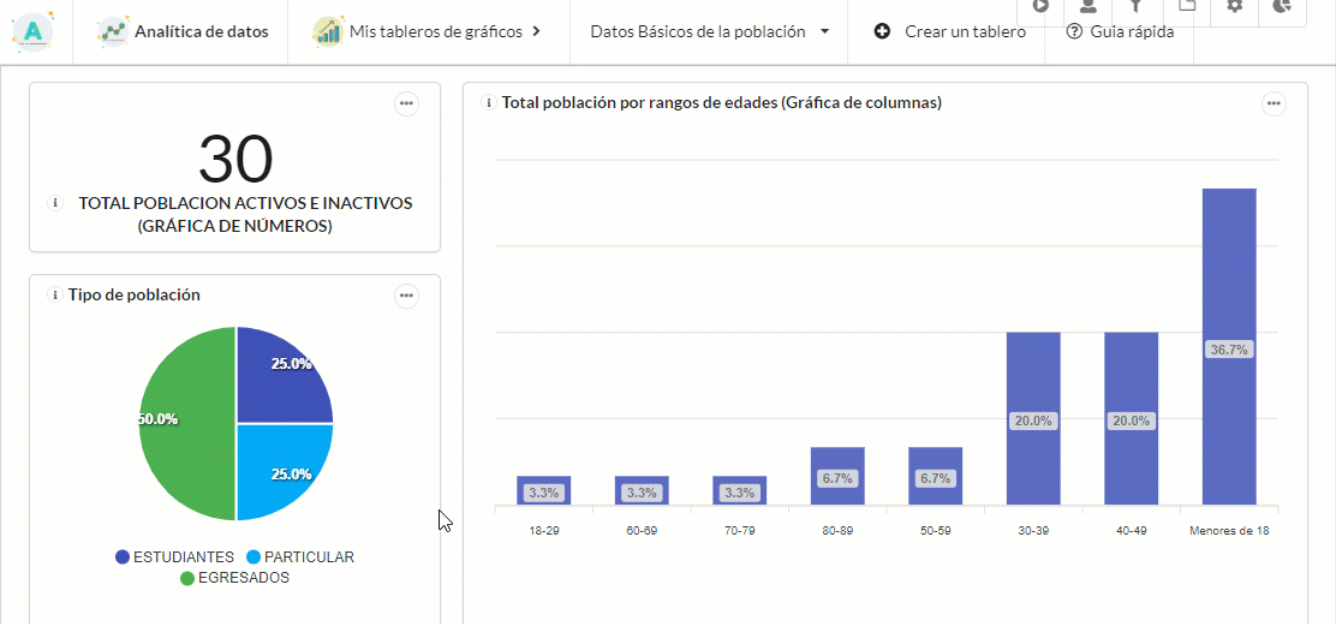Click the question mark icon beside Guia rápida
The height and width of the screenshot is (624, 1336).
1074,32
